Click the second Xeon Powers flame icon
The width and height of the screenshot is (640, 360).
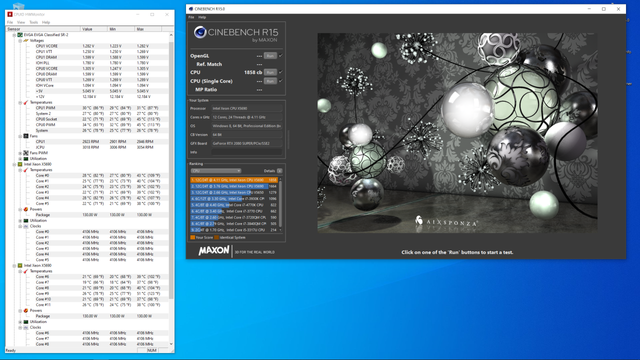(x=26, y=310)
